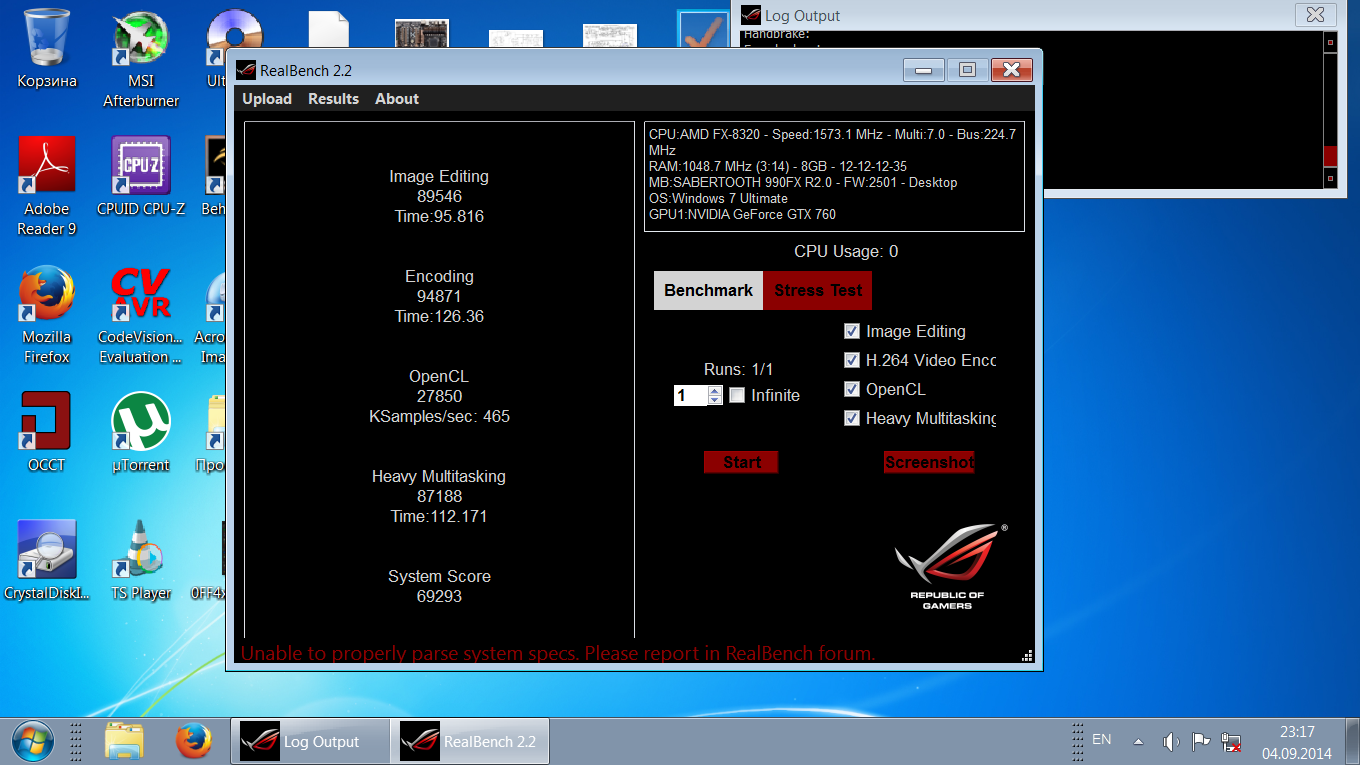This screenshot has height=765, width=1360.
Task: Click the red 'Unable to properly parse' message
Action: (558, 654)
